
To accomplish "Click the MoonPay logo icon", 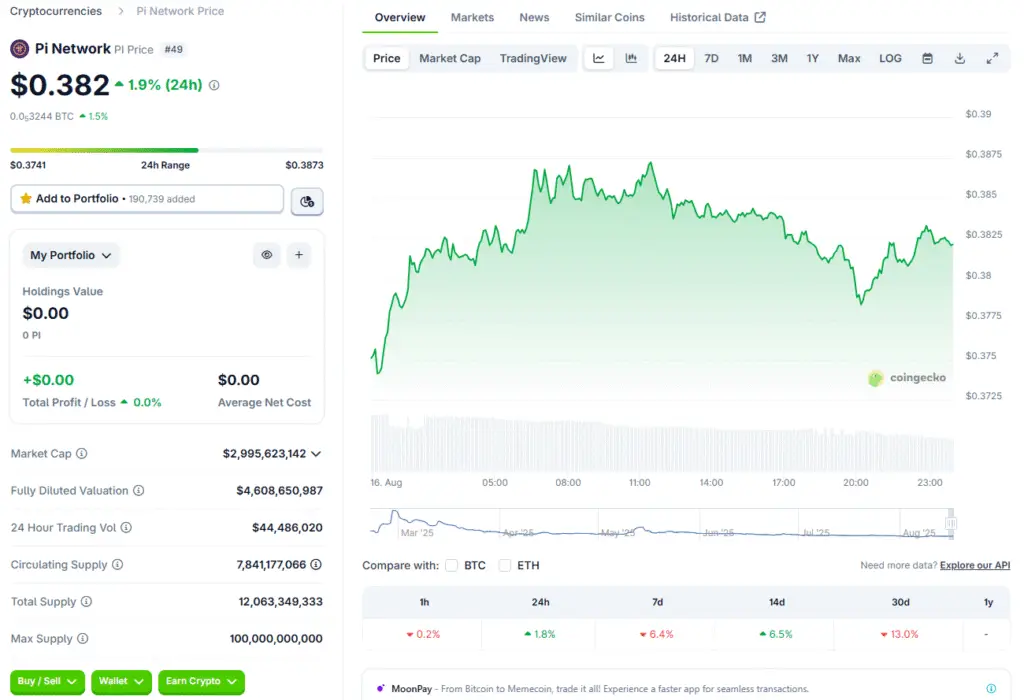I will [380, 688].
